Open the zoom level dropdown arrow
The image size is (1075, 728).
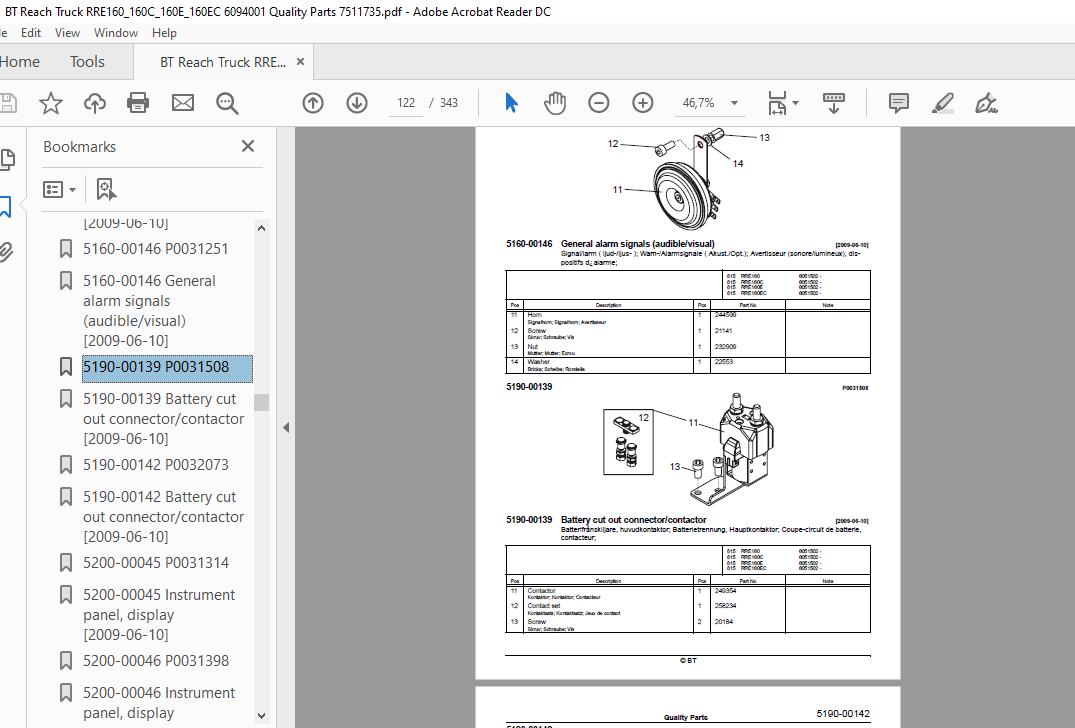tap(734, 104)
